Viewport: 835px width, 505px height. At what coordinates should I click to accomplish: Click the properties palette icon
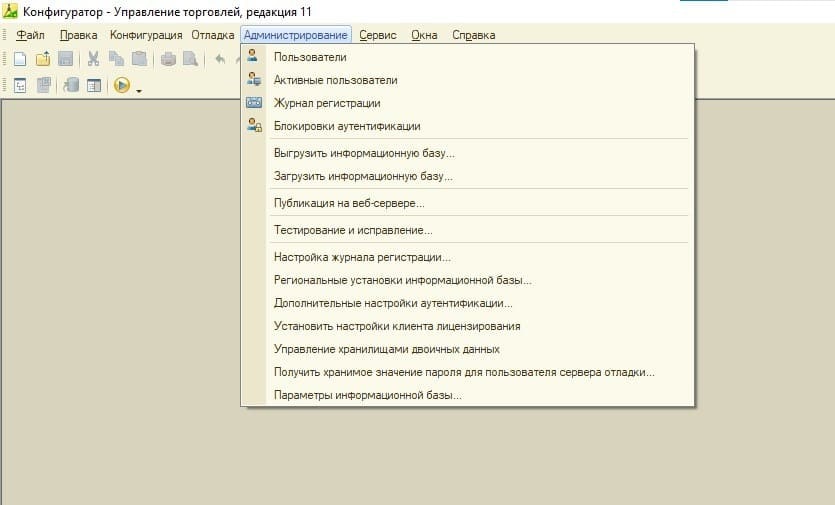tap(94, 85)
